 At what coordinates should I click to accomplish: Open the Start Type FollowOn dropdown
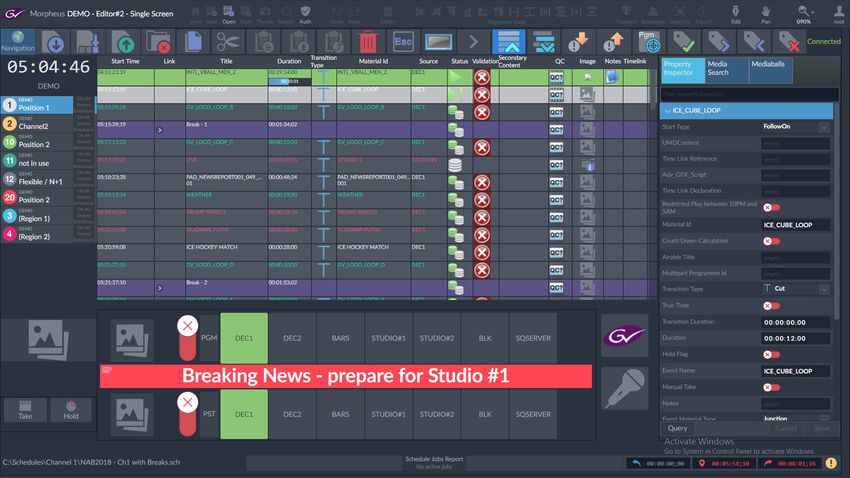(x=823, y=127)
